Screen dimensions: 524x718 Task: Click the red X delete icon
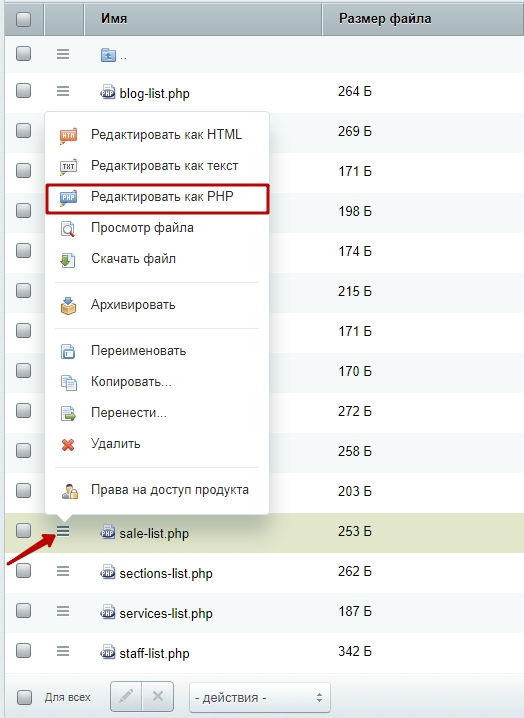[68, 444]
